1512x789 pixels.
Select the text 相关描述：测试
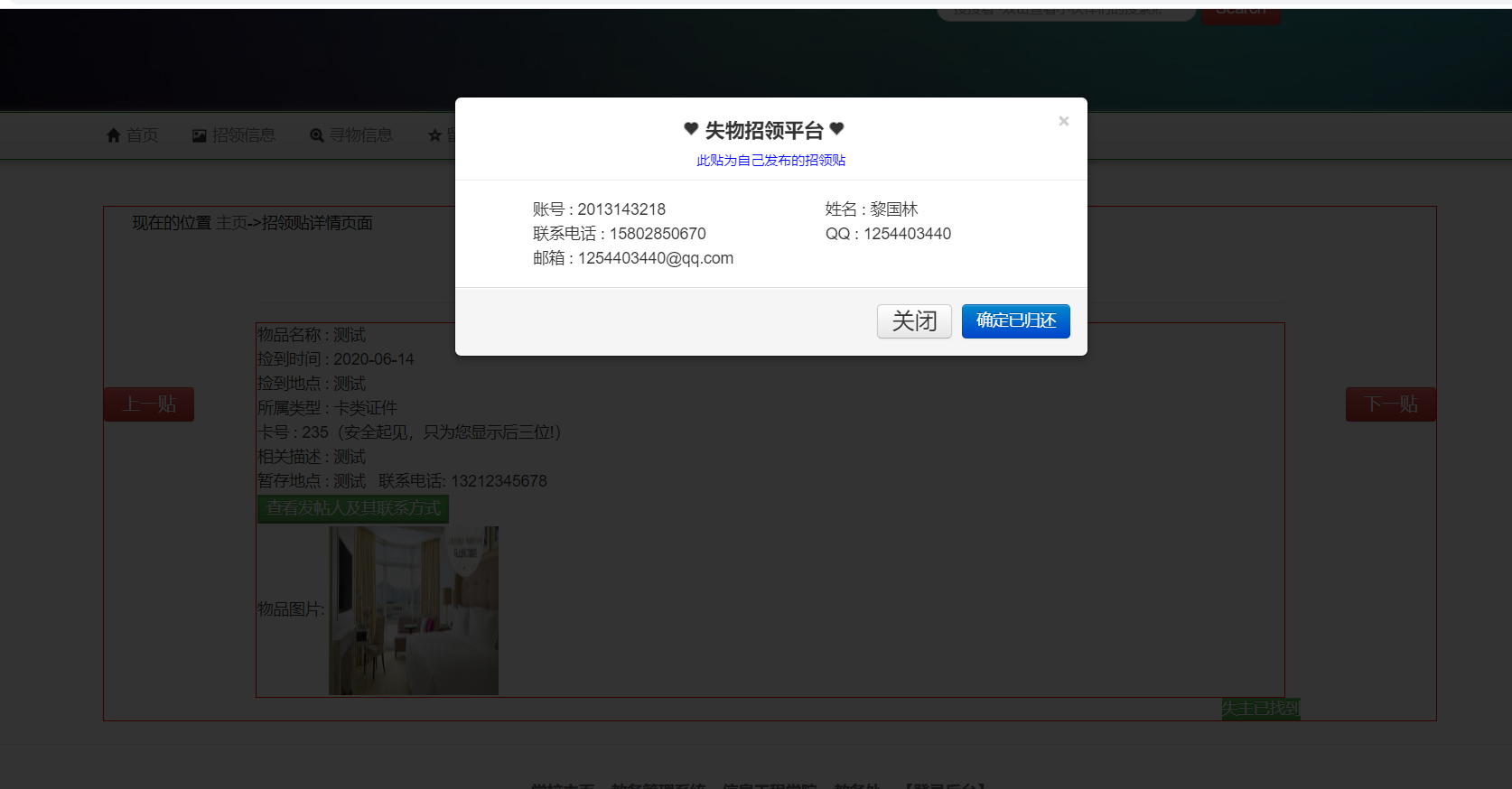(312, 457)
